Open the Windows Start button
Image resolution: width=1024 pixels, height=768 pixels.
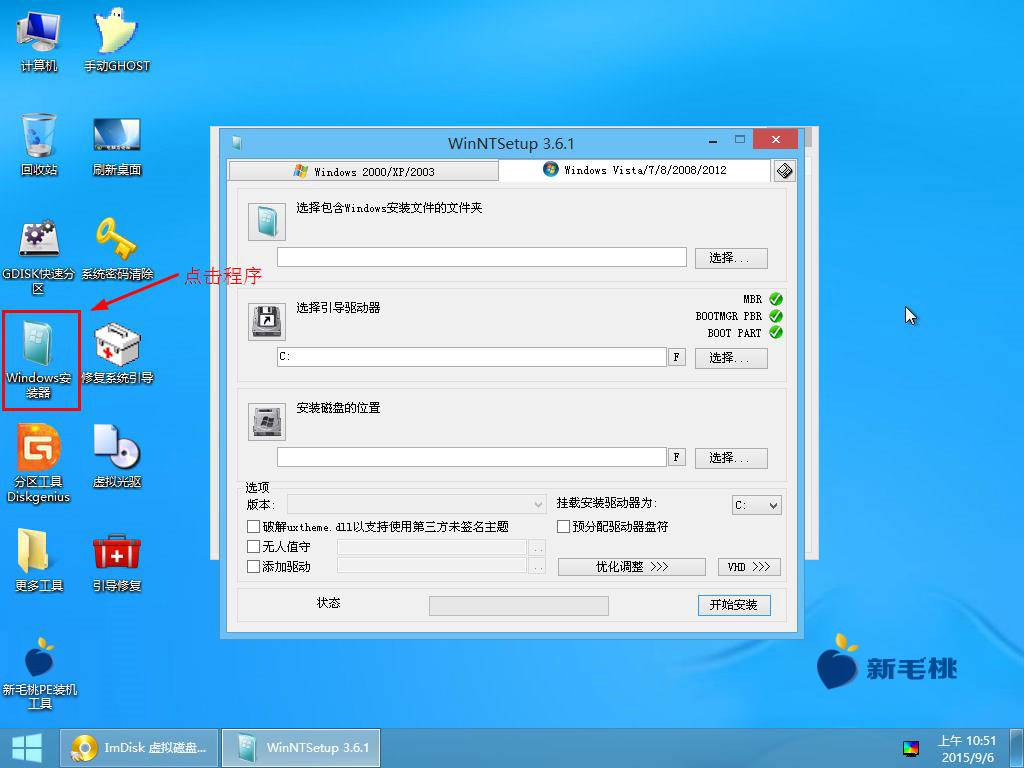pyautogui.click(x=27, y=748)
